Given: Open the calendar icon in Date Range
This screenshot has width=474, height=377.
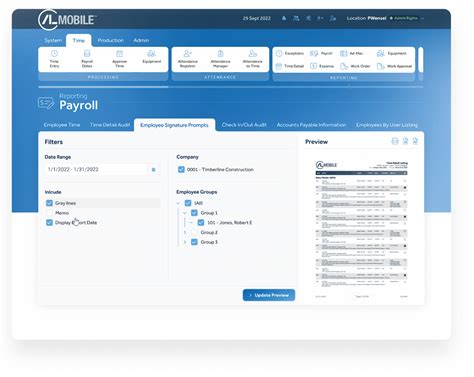Looking at the screenshot, I should pyautogui.click(x=153, y=170).
